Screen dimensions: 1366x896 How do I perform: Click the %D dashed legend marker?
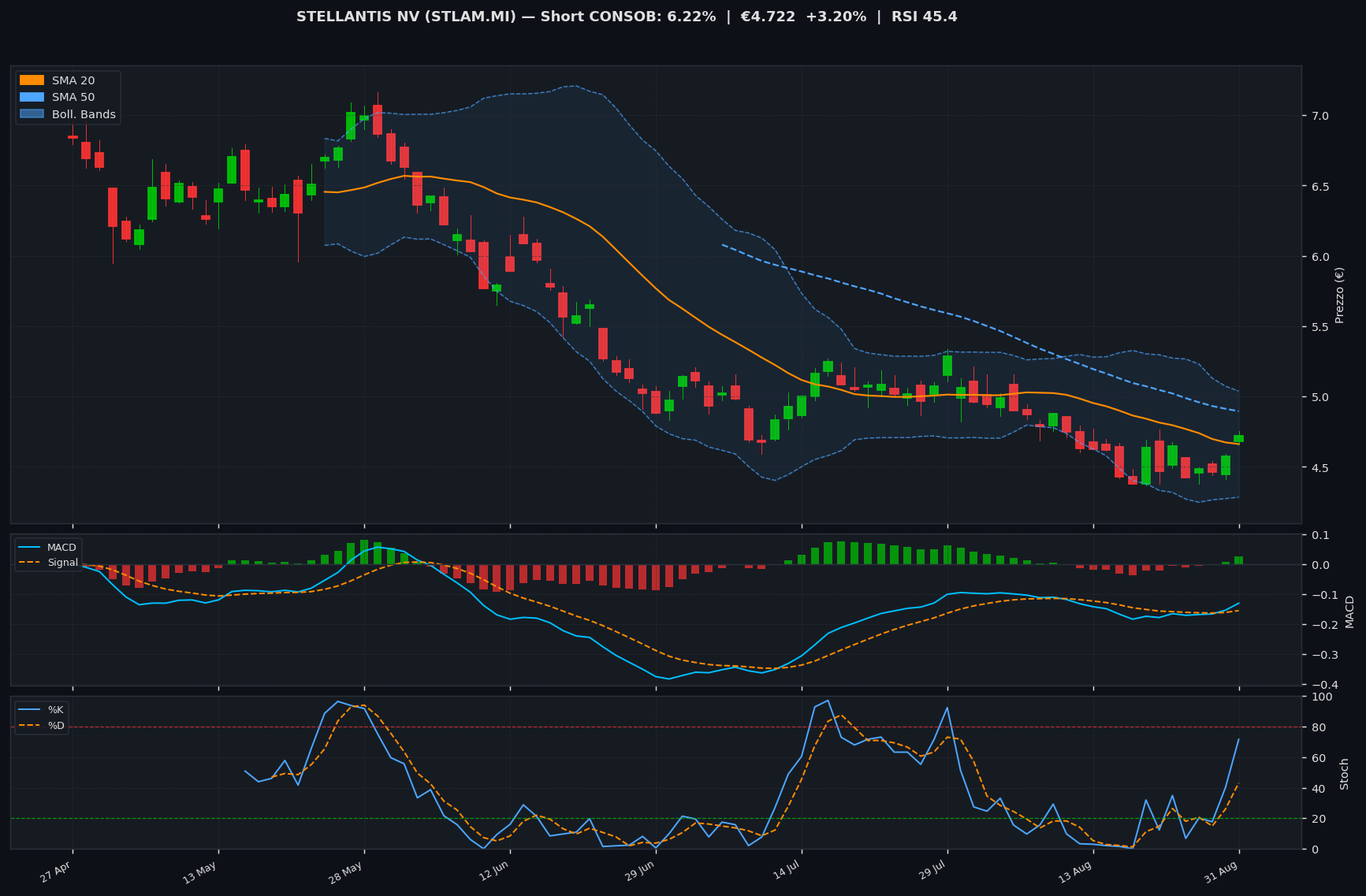pos(30,725)
